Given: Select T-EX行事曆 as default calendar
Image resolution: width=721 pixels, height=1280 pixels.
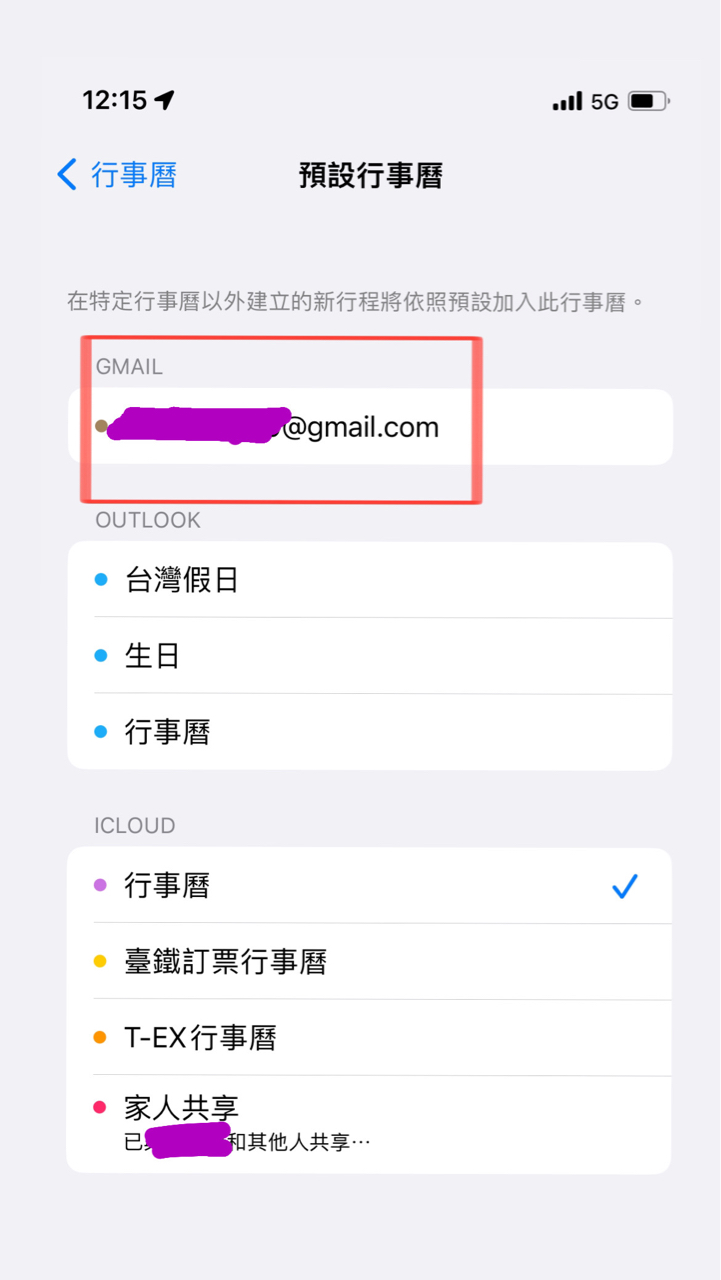Looking at the screenshot, I should (x=370, y=1038).
